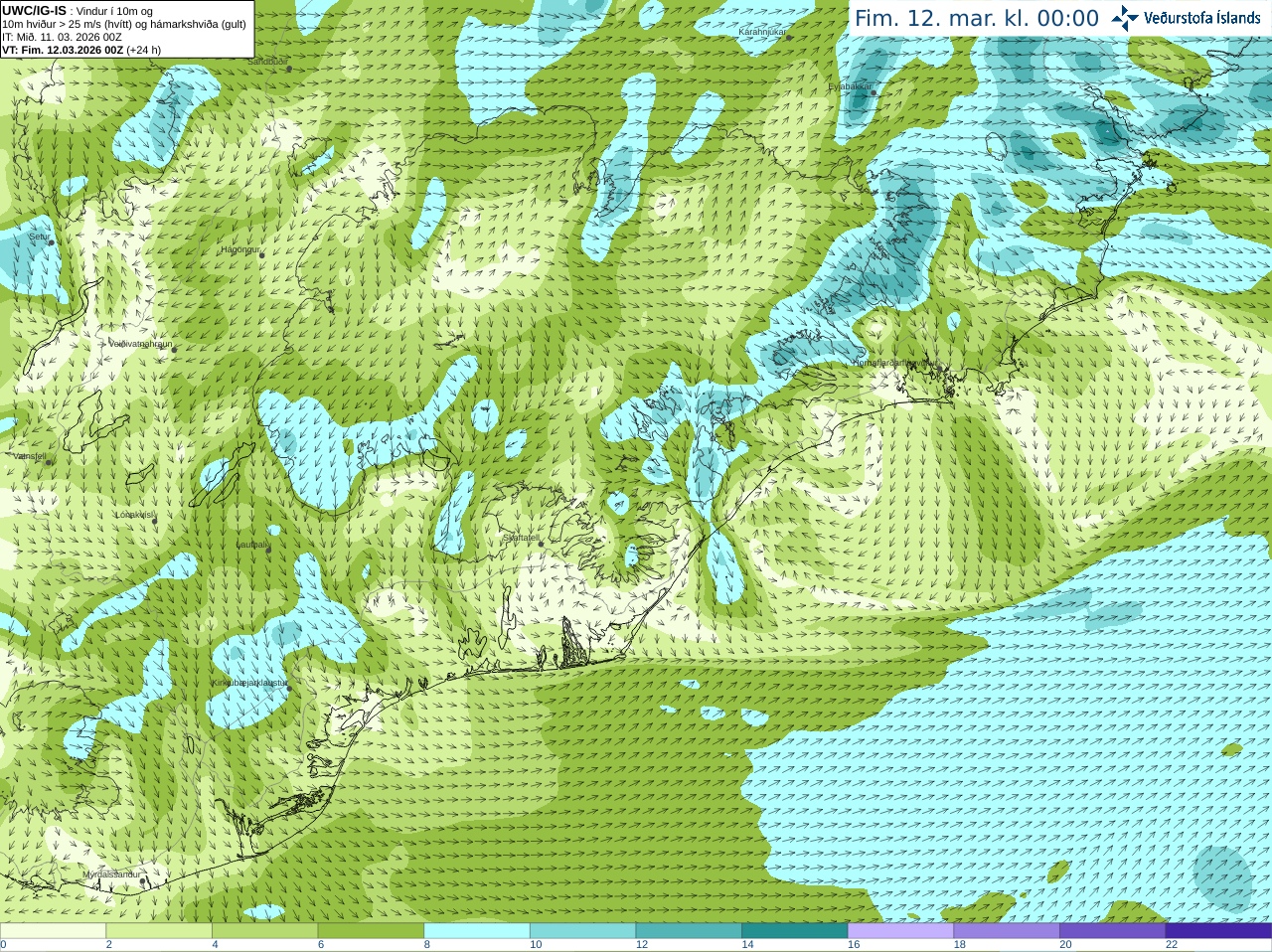This screenshot has height=952, width=1272.
Task: Click the 'UWC/IG-IS' model title
Action: [34, 10]
